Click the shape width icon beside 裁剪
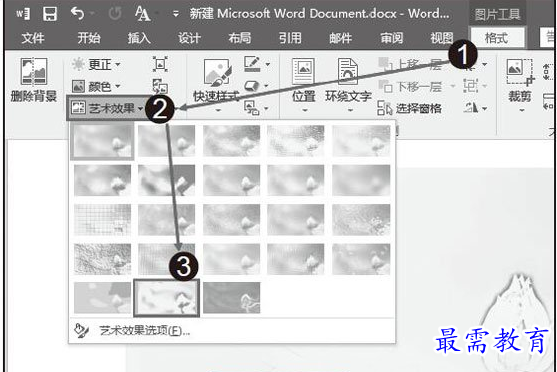The width and height of the screenshot is (557, 372). click(548, 101)
